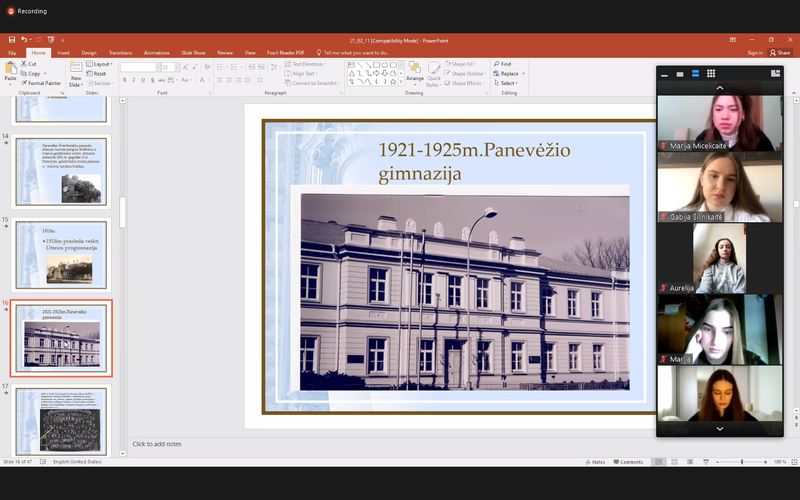The height and width of the screenshot is (500, 800).
Task: Toggle Bold formatting in Font group
Action: pyautogui.click(x=123, y=80)
